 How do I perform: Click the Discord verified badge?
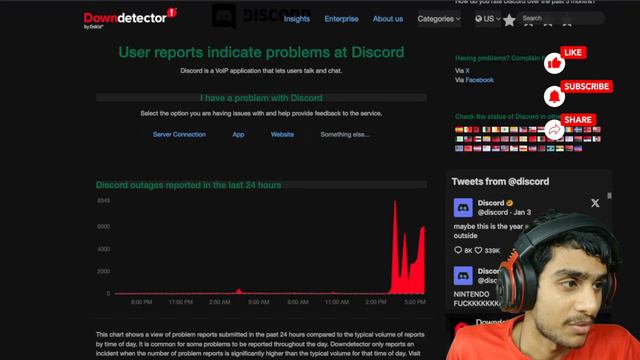(510, 203)
